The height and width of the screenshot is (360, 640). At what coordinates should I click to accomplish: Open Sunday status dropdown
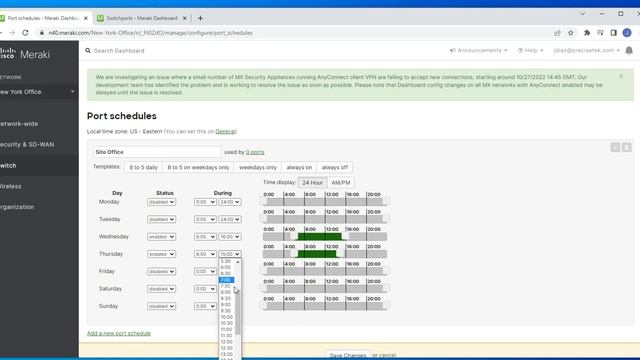pos(161,306)
